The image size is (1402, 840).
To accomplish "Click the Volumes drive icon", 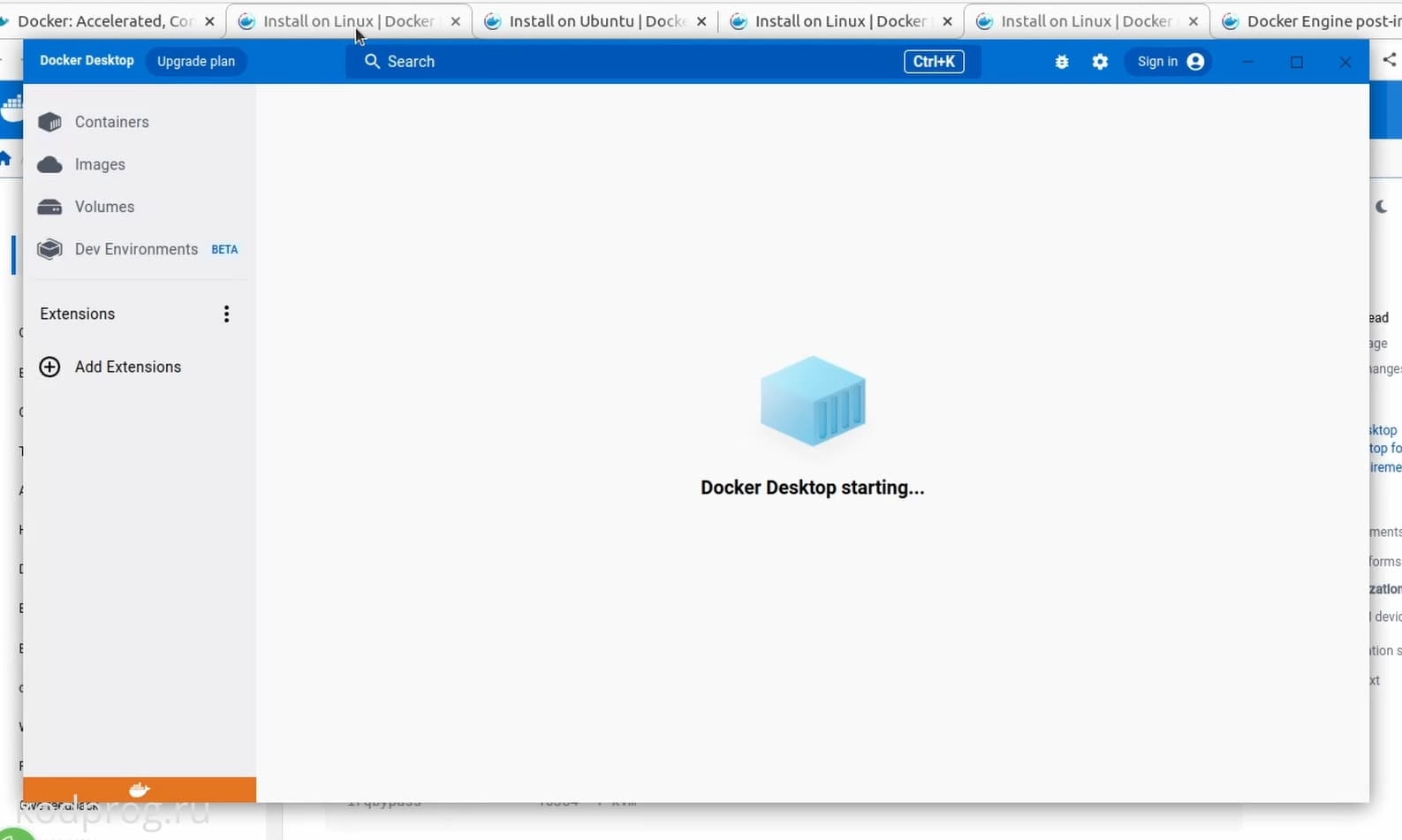I will [50, 207].
